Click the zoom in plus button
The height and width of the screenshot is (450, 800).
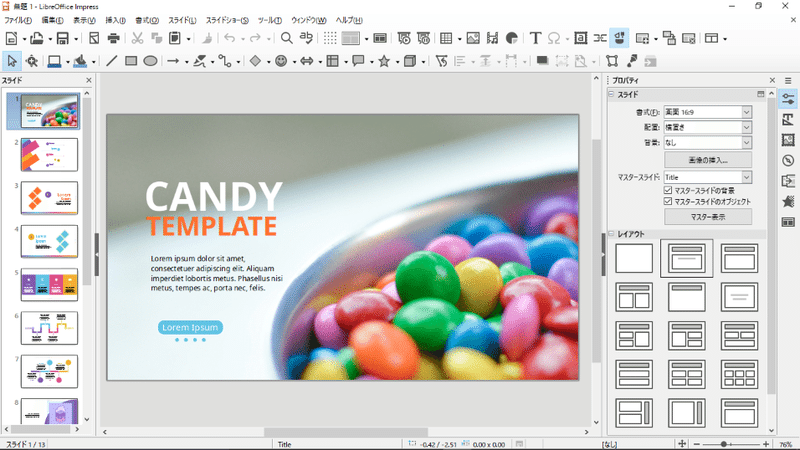766,444
